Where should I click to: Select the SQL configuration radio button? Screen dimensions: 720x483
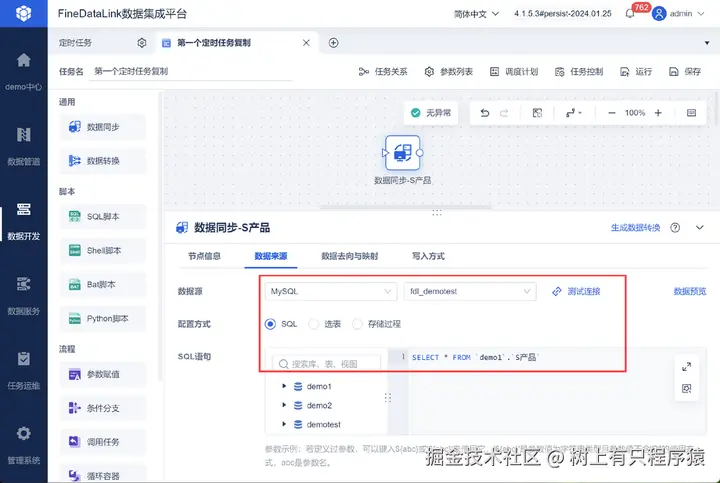[270, 324]
